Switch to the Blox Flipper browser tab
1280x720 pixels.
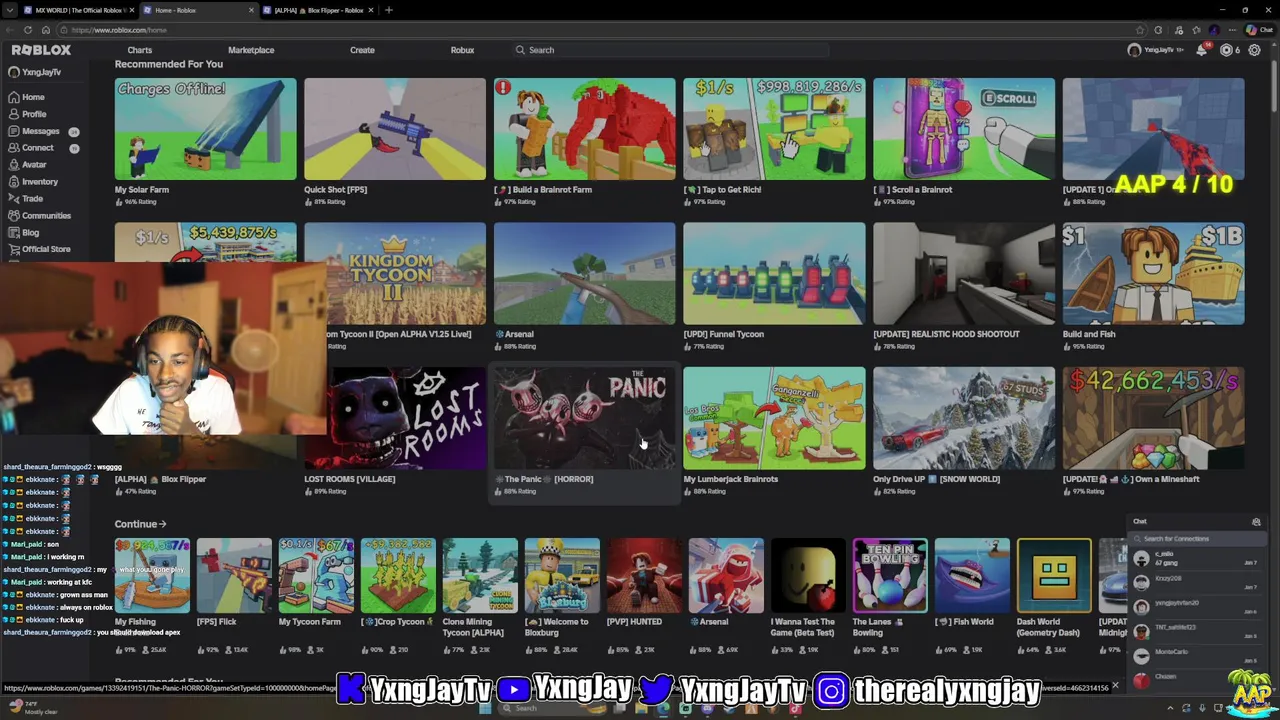[x=317, y=10]
